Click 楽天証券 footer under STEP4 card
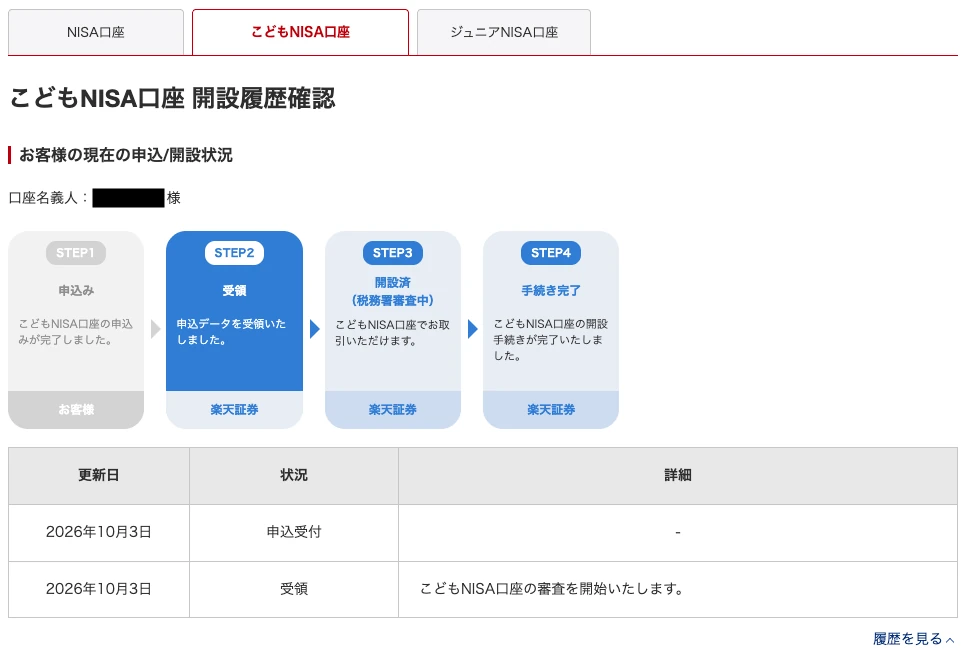Viewport: 966px width, 650px height. click(551, 410)
